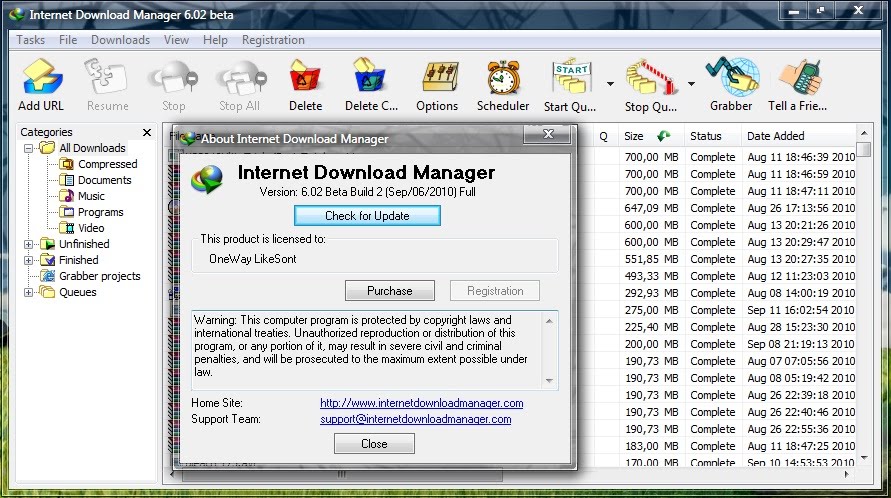891x498 pixels.
Task: Click the Stop Queue toolbar icon
Action: pyautogui.click(x=651, y=85)
